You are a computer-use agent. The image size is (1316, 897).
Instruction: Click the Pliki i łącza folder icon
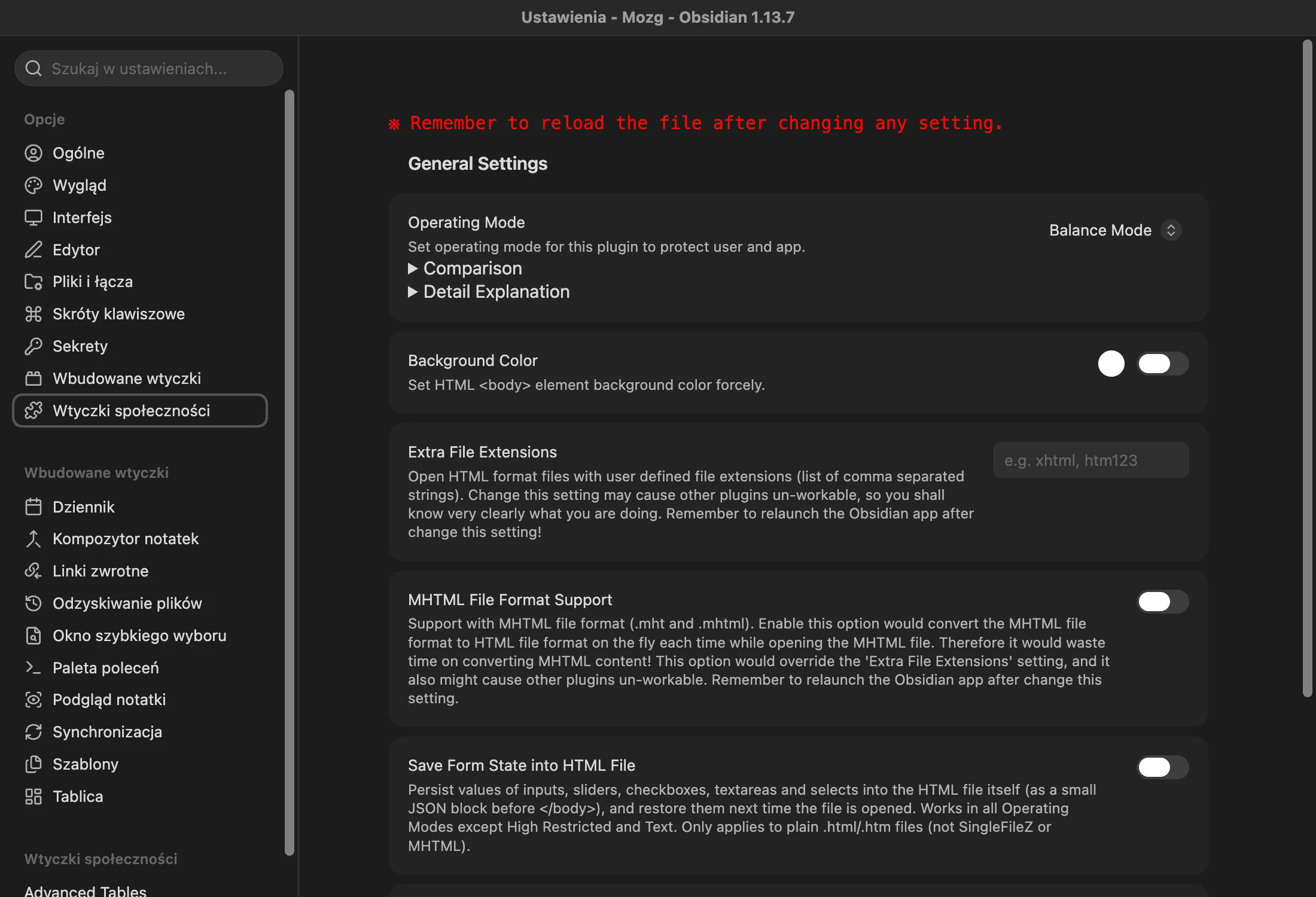tap(33, 282)
